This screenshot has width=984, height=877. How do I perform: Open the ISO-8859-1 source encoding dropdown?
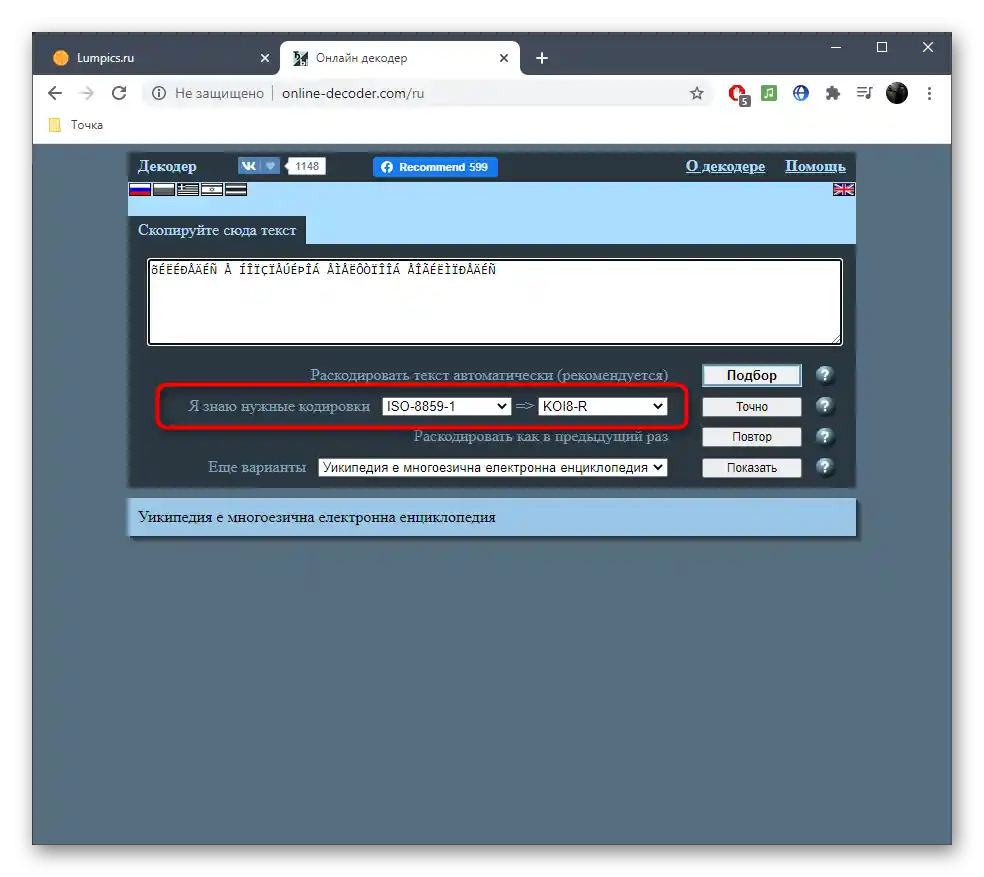[x=446, y=406]
